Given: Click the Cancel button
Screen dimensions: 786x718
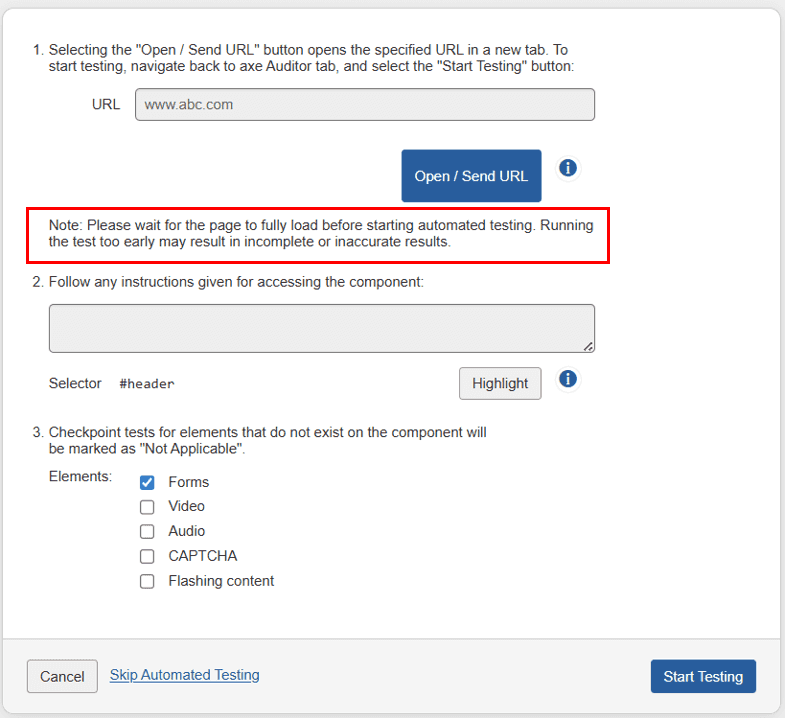Looking at the screenshot, I should click(x=62, y=677).
